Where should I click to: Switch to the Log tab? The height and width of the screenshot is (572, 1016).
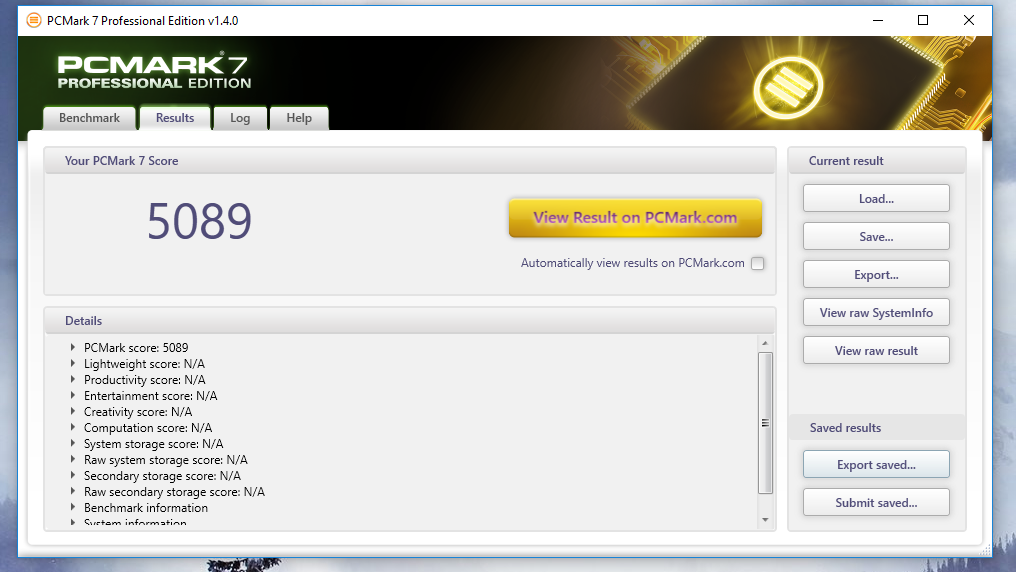point(240,118)
